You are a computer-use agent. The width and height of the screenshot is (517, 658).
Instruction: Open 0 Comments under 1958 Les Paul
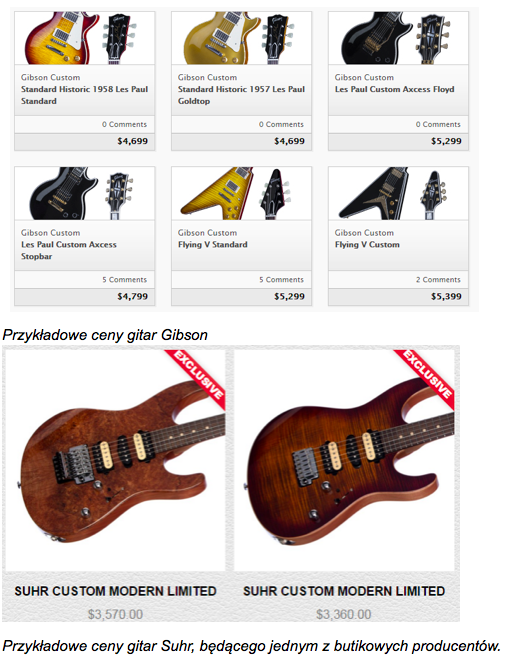click(x=125, y=124)
